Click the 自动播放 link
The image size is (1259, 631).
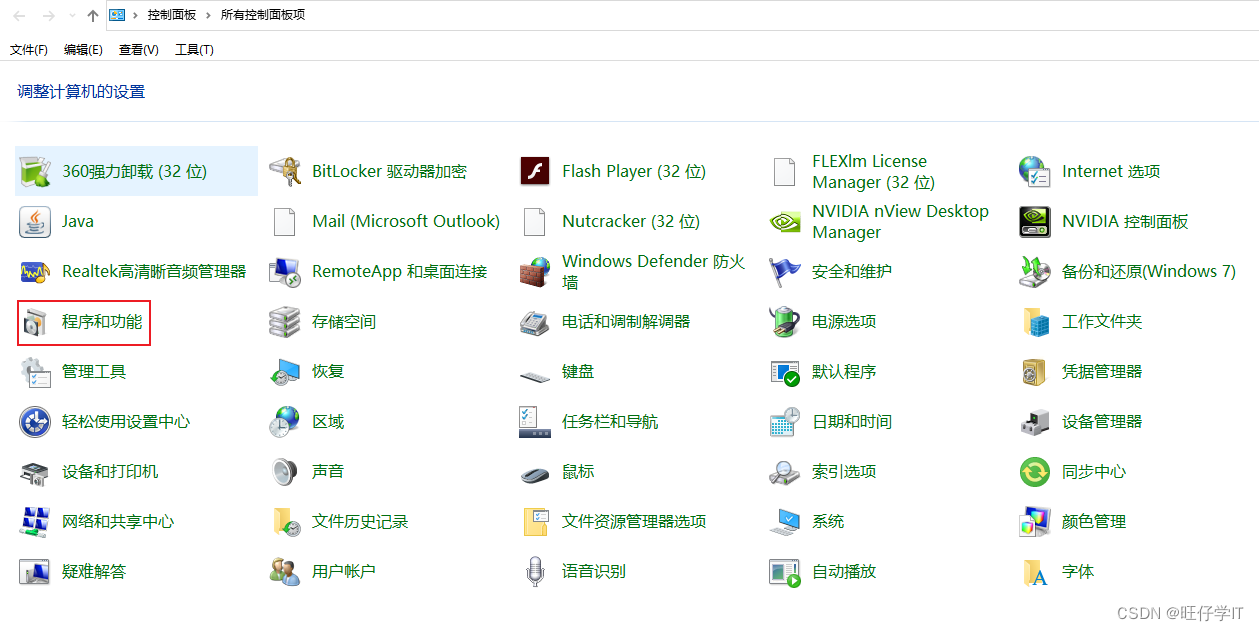tap(844, 571)
